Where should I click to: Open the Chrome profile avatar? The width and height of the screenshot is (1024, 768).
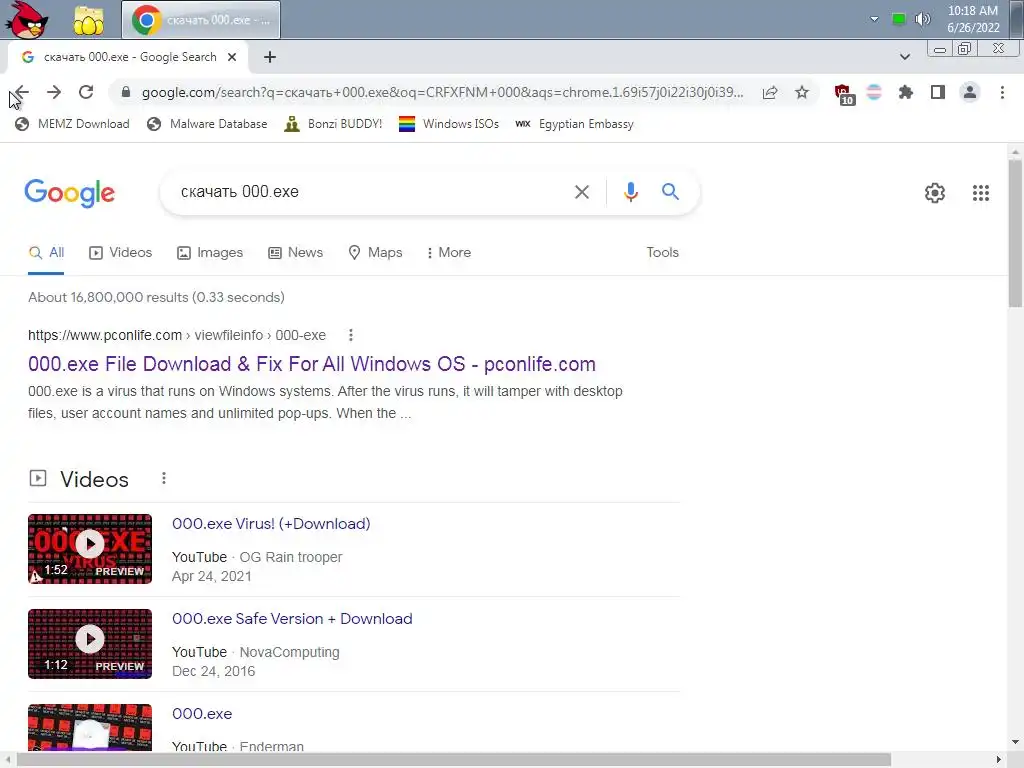[x=970, y=92]
